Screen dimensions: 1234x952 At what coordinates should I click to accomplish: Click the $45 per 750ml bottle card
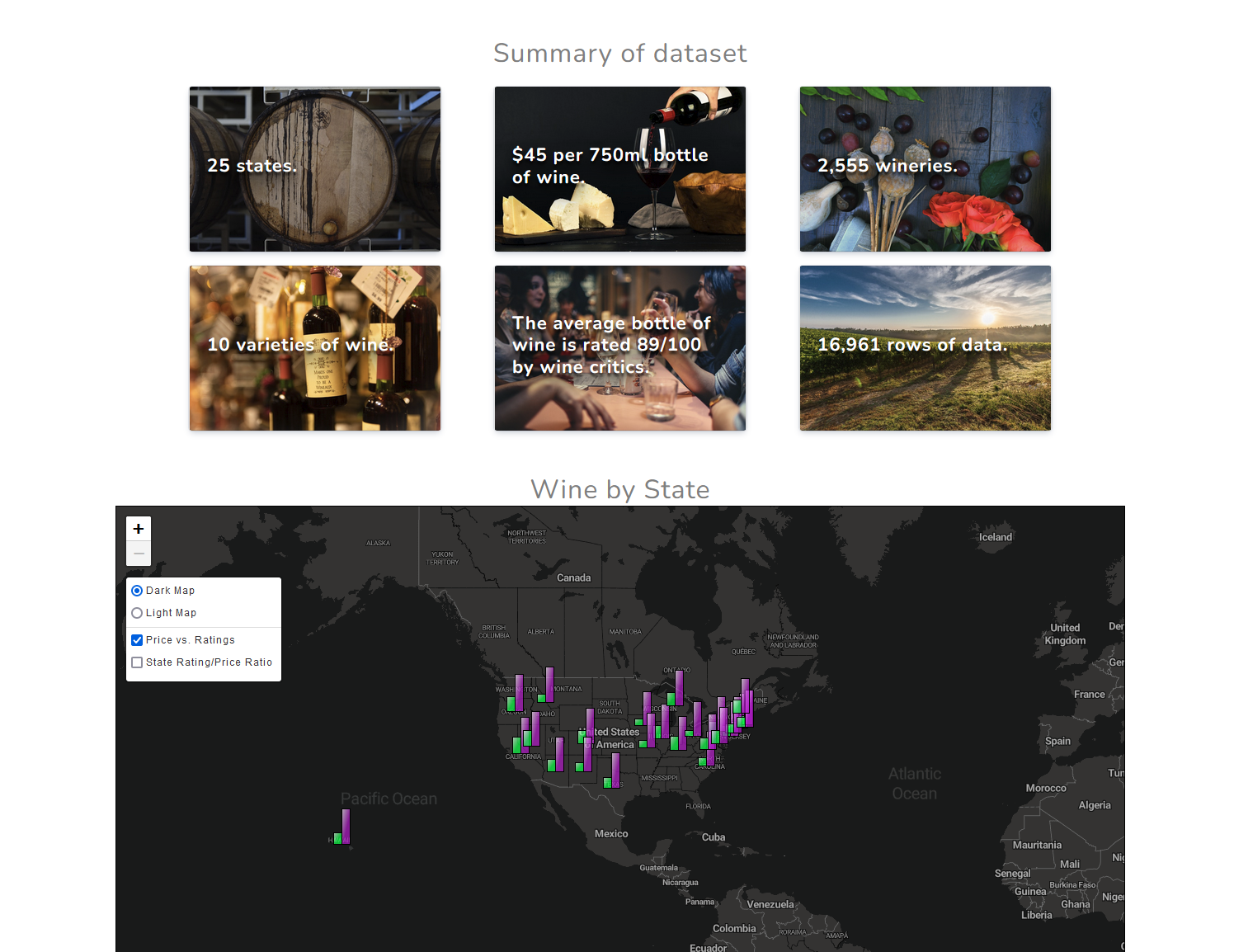point(620,169)
